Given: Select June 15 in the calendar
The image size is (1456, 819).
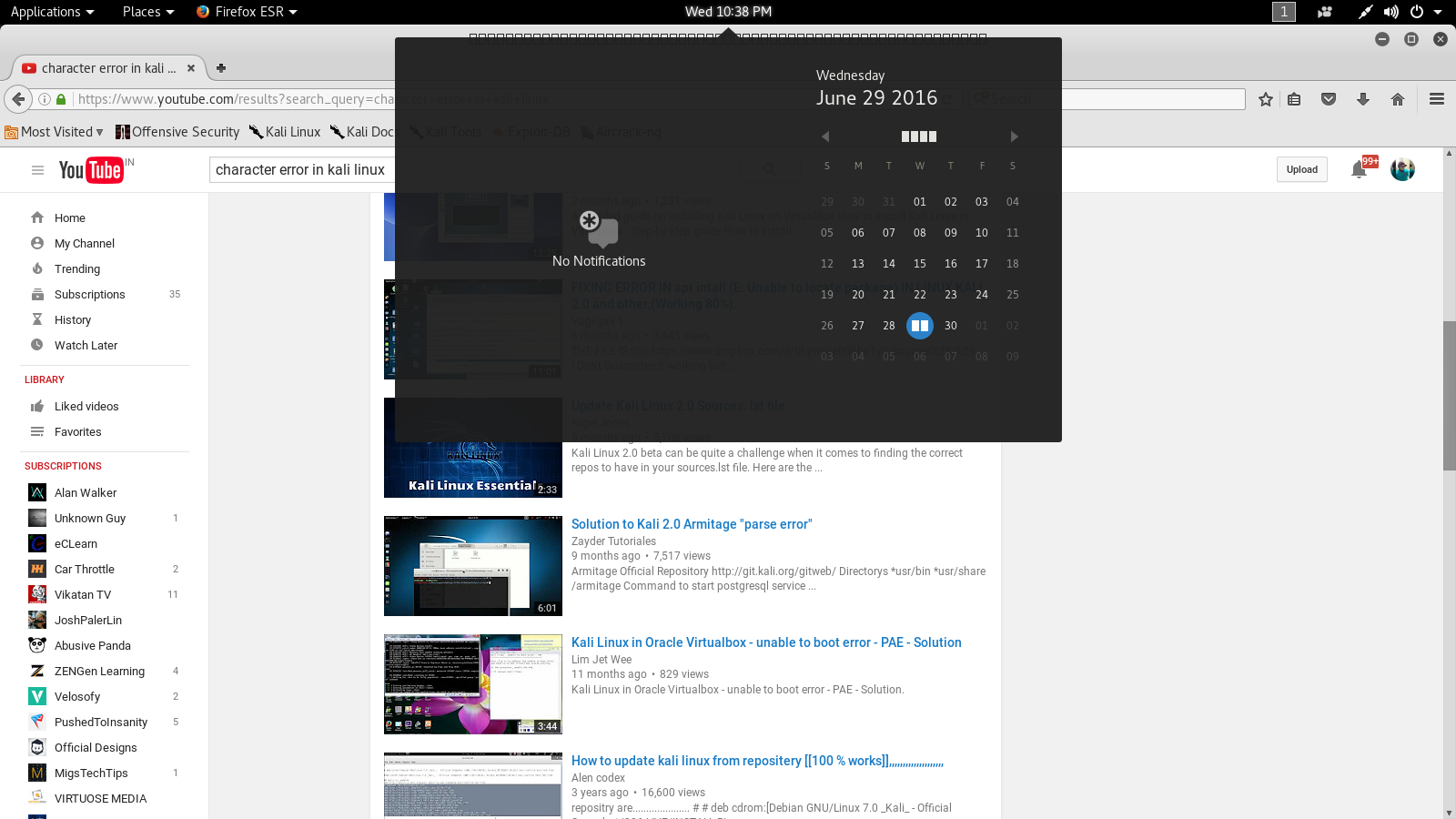Looking at the screenshot, I should click(920, 264).
